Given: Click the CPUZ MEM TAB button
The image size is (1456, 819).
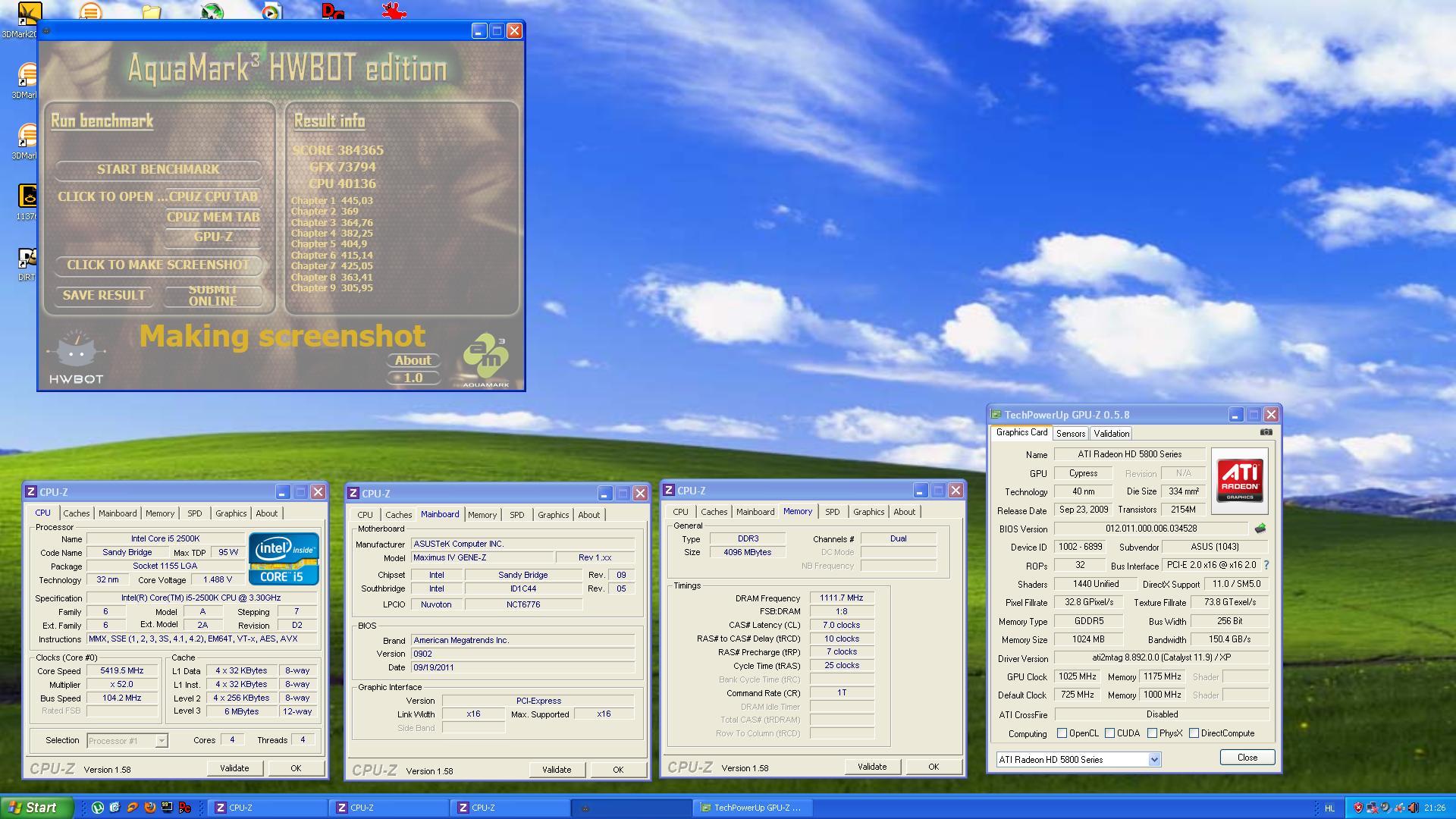Looking at the screenshot, I should click(x=213, y=217).
